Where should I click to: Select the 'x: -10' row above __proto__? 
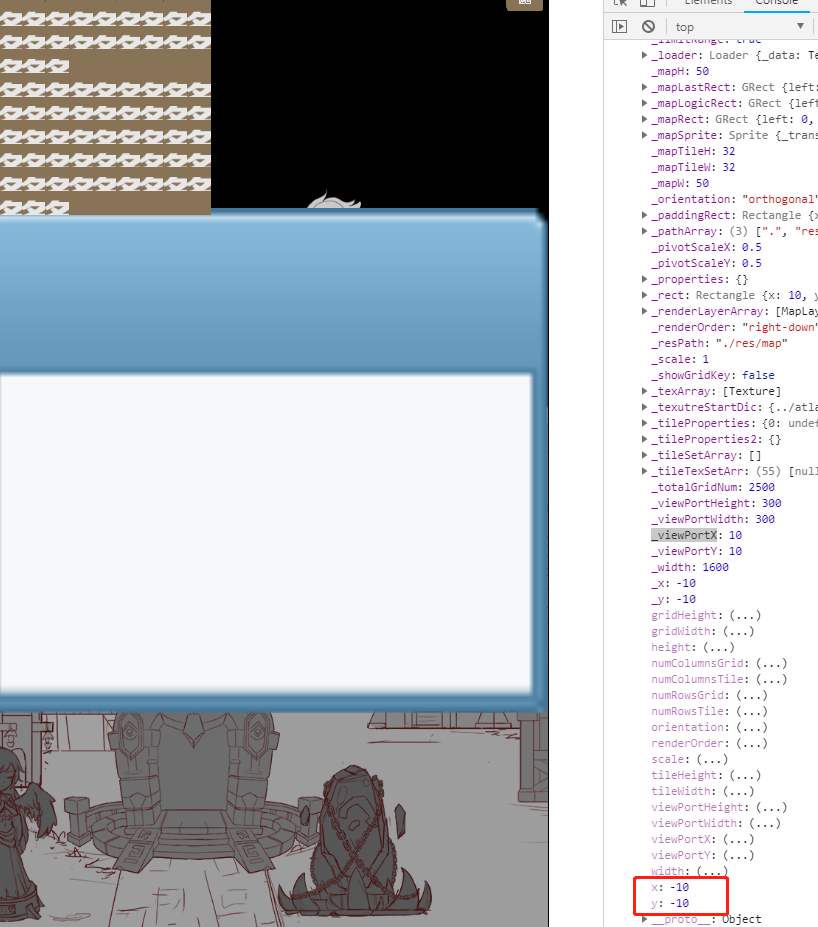[x=670, y=887]
